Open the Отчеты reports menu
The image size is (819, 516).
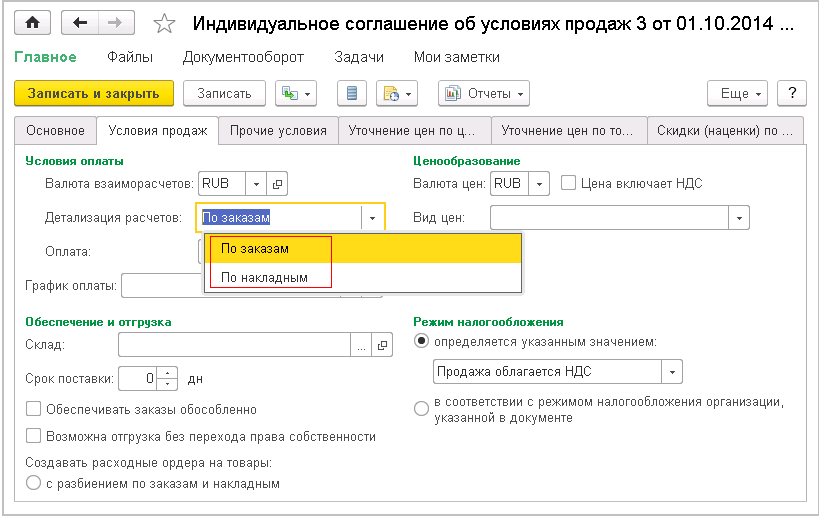pos(483,93)
